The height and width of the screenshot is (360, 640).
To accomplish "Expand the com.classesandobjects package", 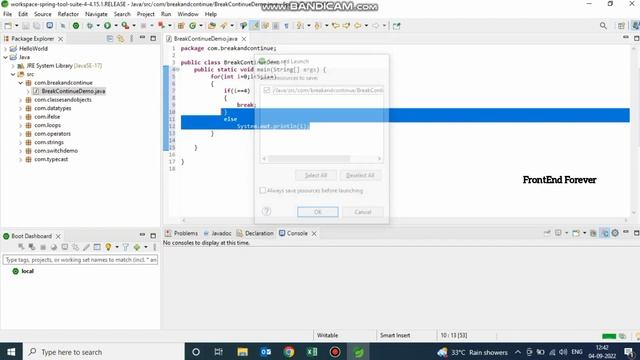I will 20,100.
